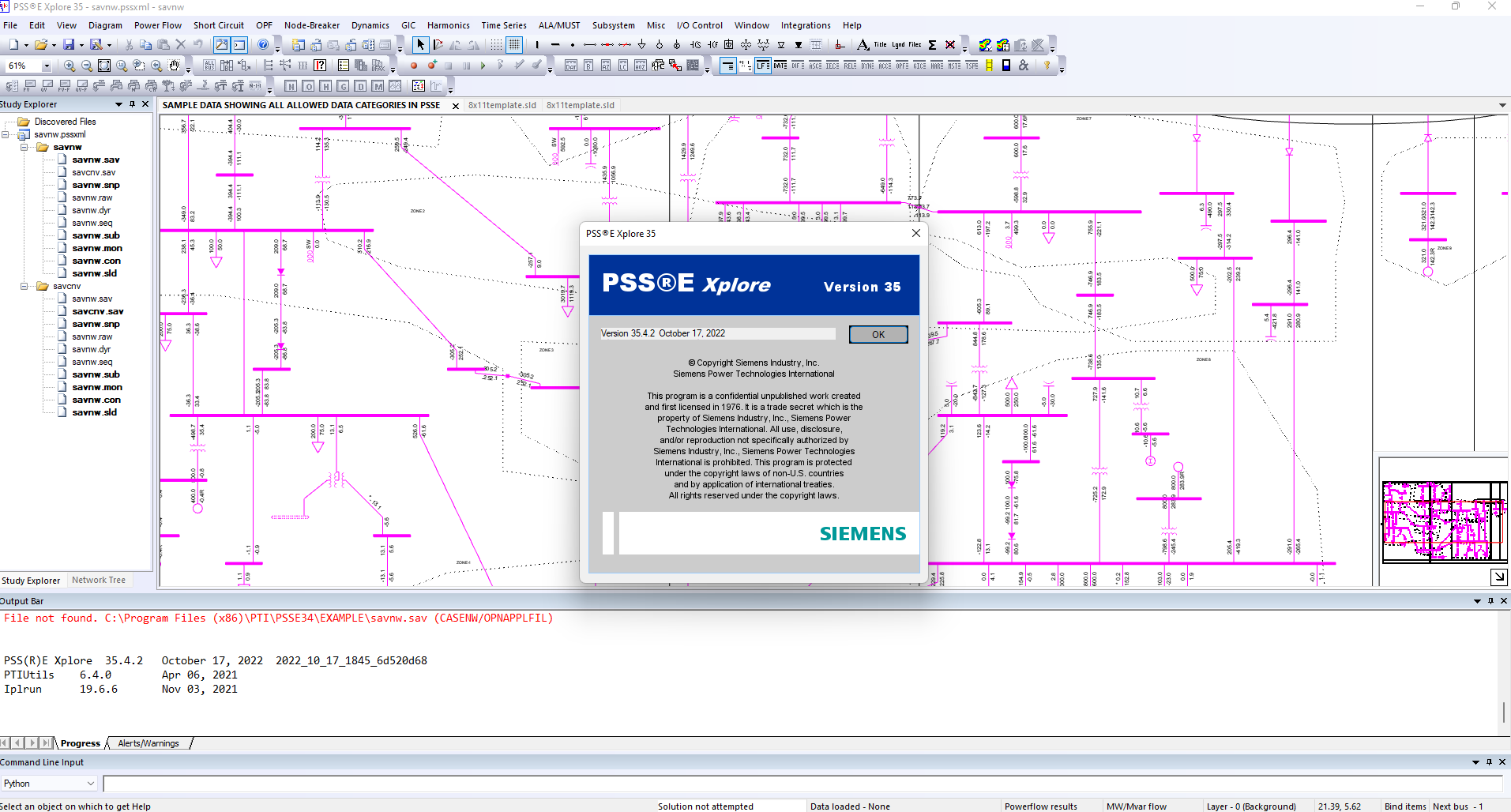The image size is (1511, 812).
Task: Click the diagram overview thumbnail
Action: (x=1445, y=521)
